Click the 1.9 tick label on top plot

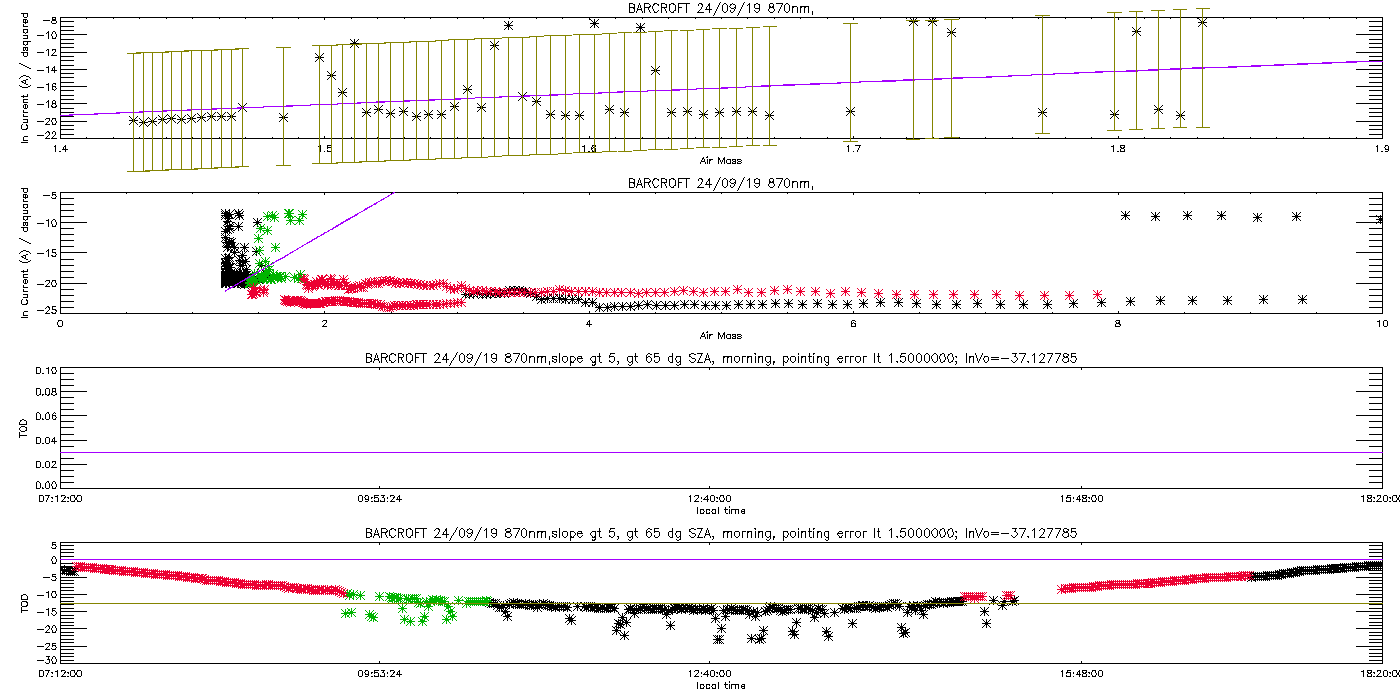click(x=1381, y=149)
